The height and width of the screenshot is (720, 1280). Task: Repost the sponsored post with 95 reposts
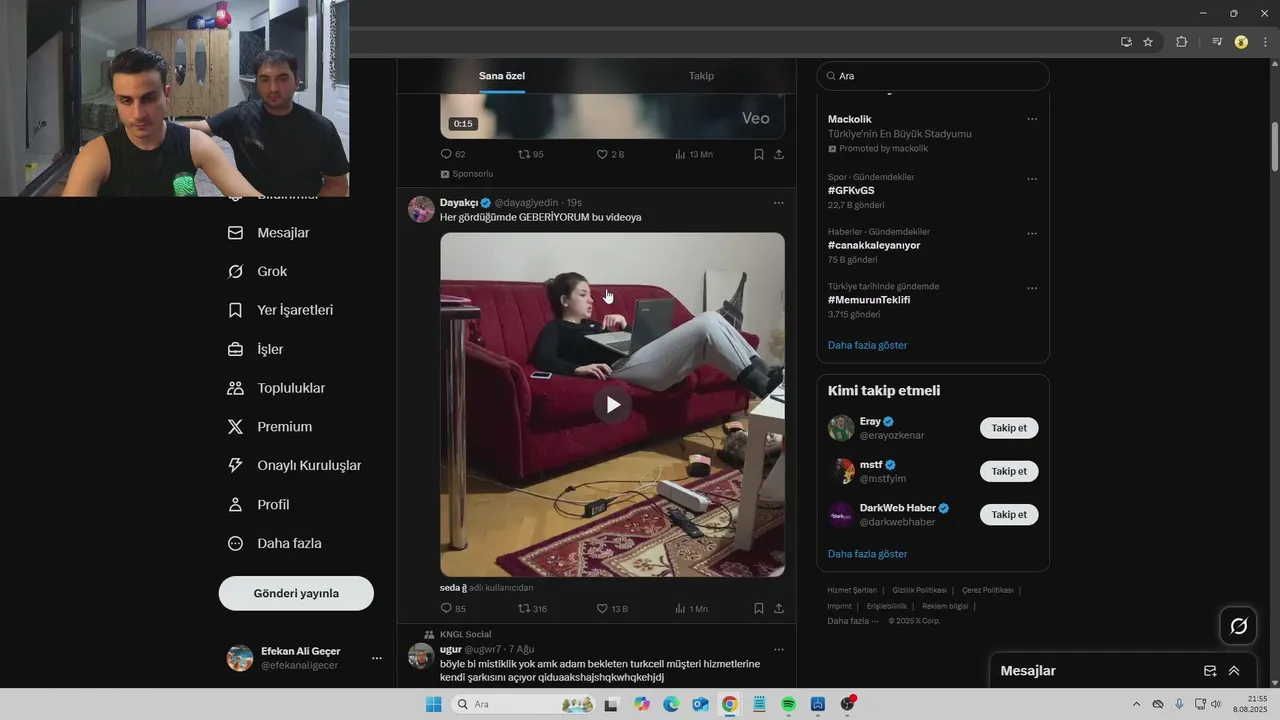click(x=530, y=154)
